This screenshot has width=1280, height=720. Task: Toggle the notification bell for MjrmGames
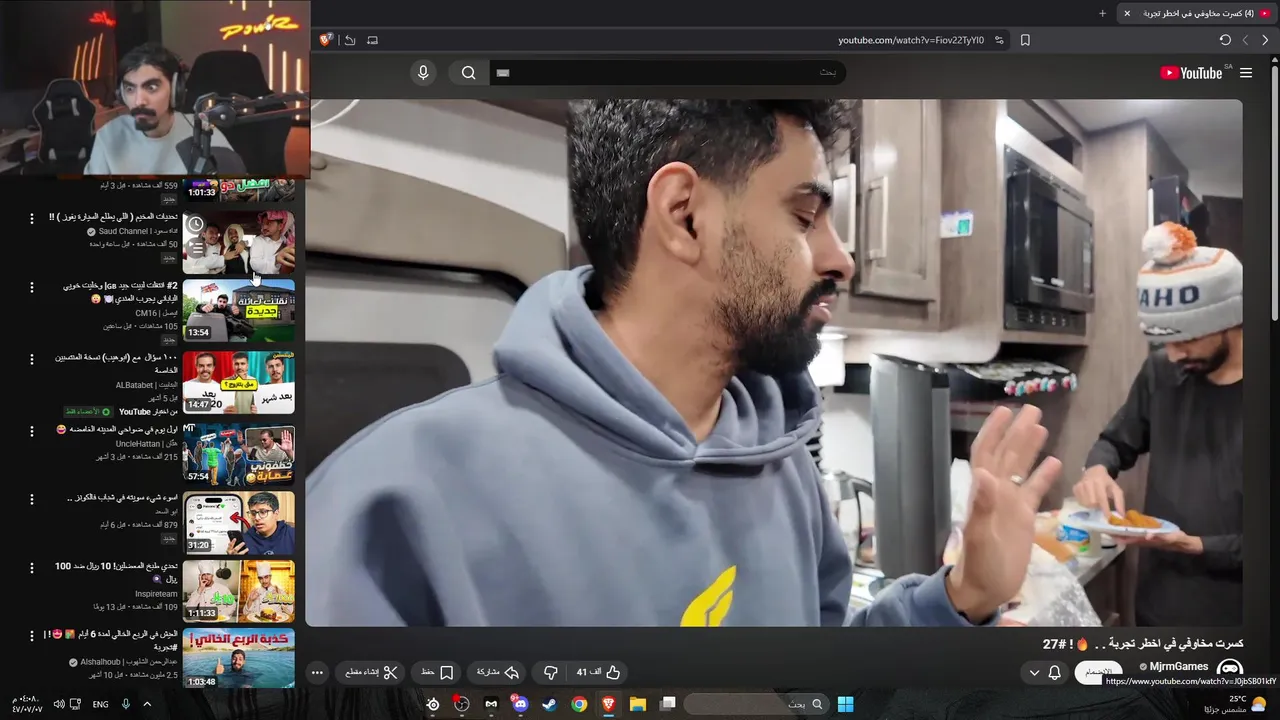pos(1054,672)
